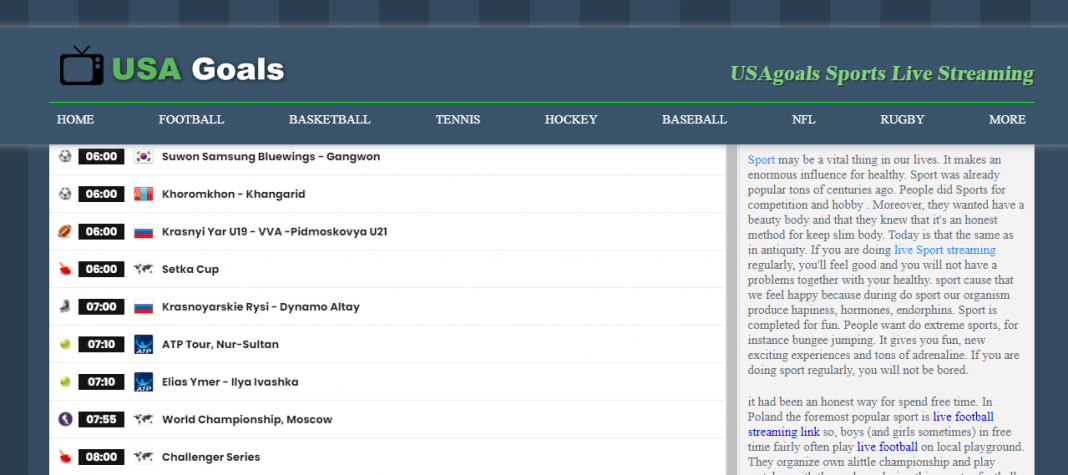1068x475 pixels.
Task: Open the HOME menu item
Action: tap(75, 119)
